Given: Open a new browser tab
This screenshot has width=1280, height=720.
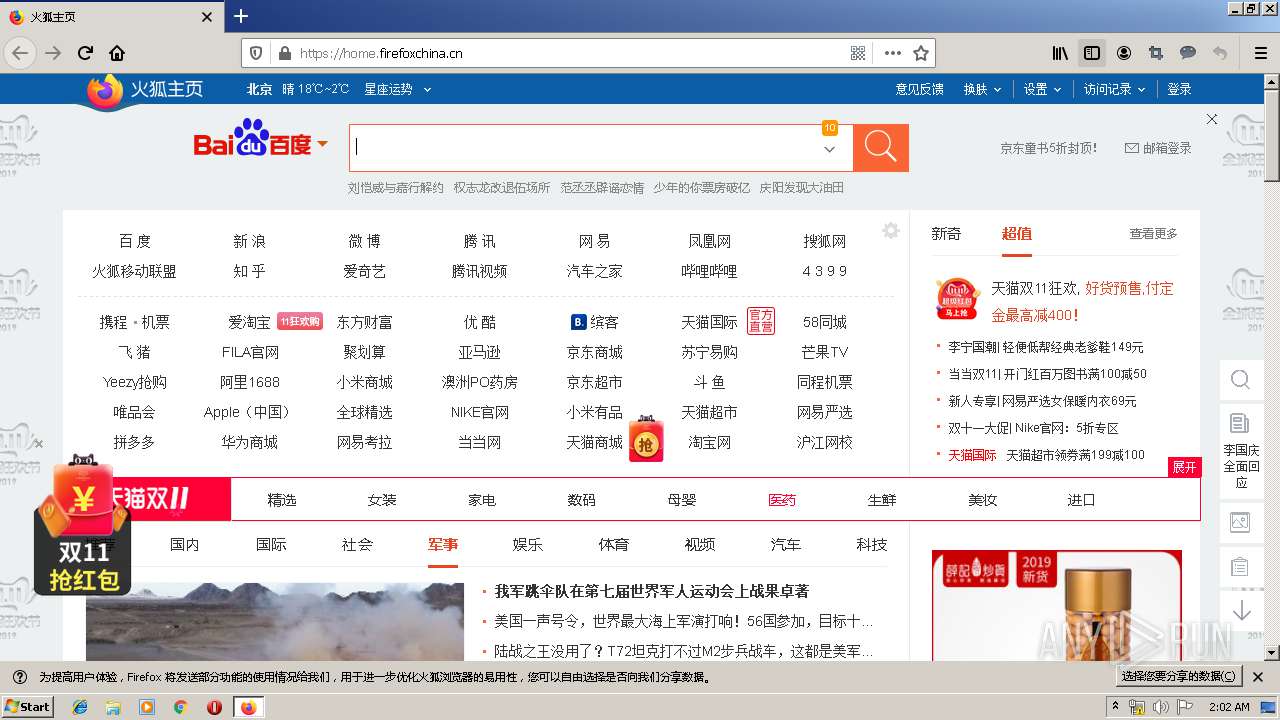Looking at the screenshot, I should (241, 16).
